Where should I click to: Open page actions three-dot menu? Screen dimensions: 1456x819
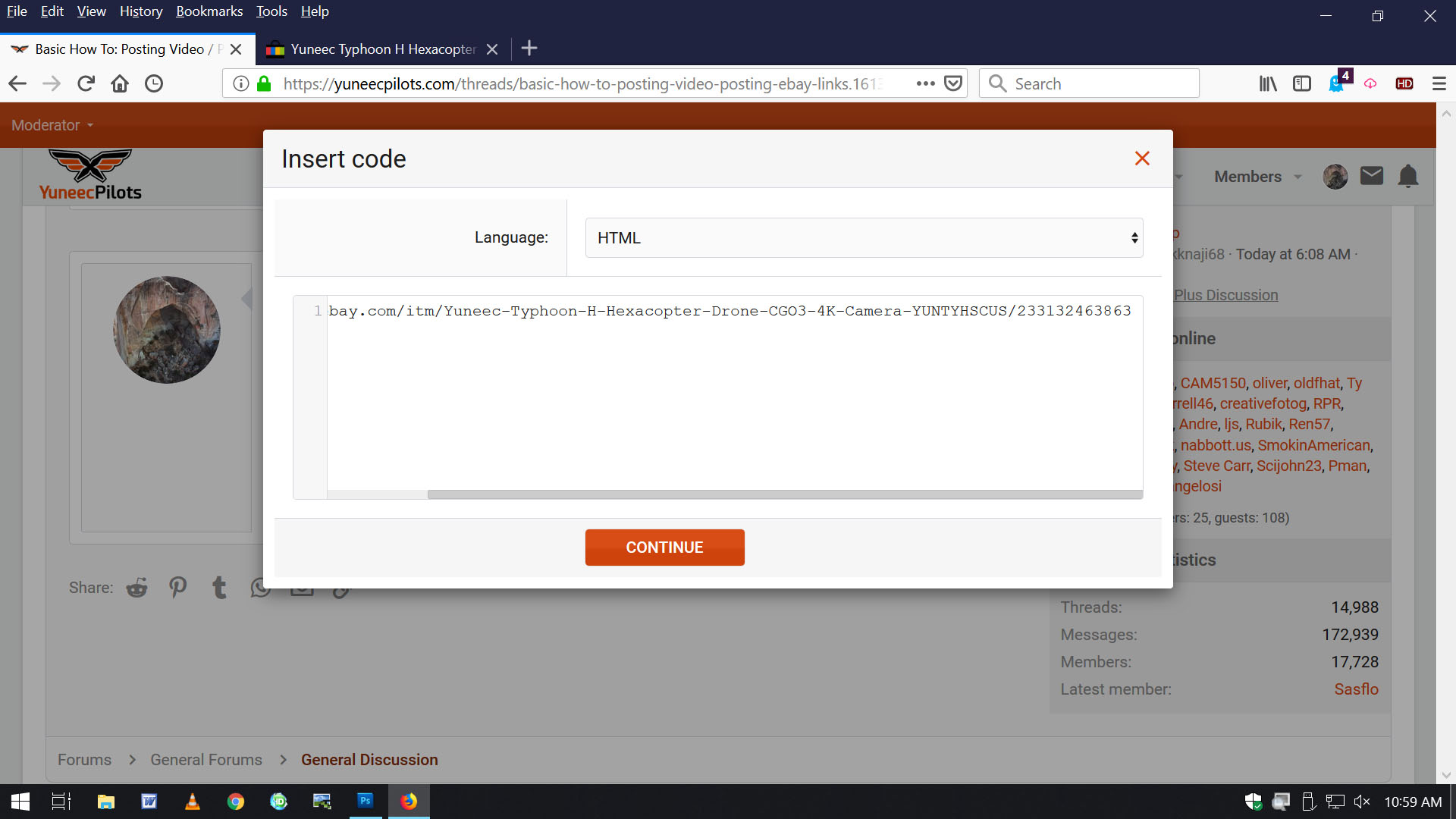click(x=925, y=83)
